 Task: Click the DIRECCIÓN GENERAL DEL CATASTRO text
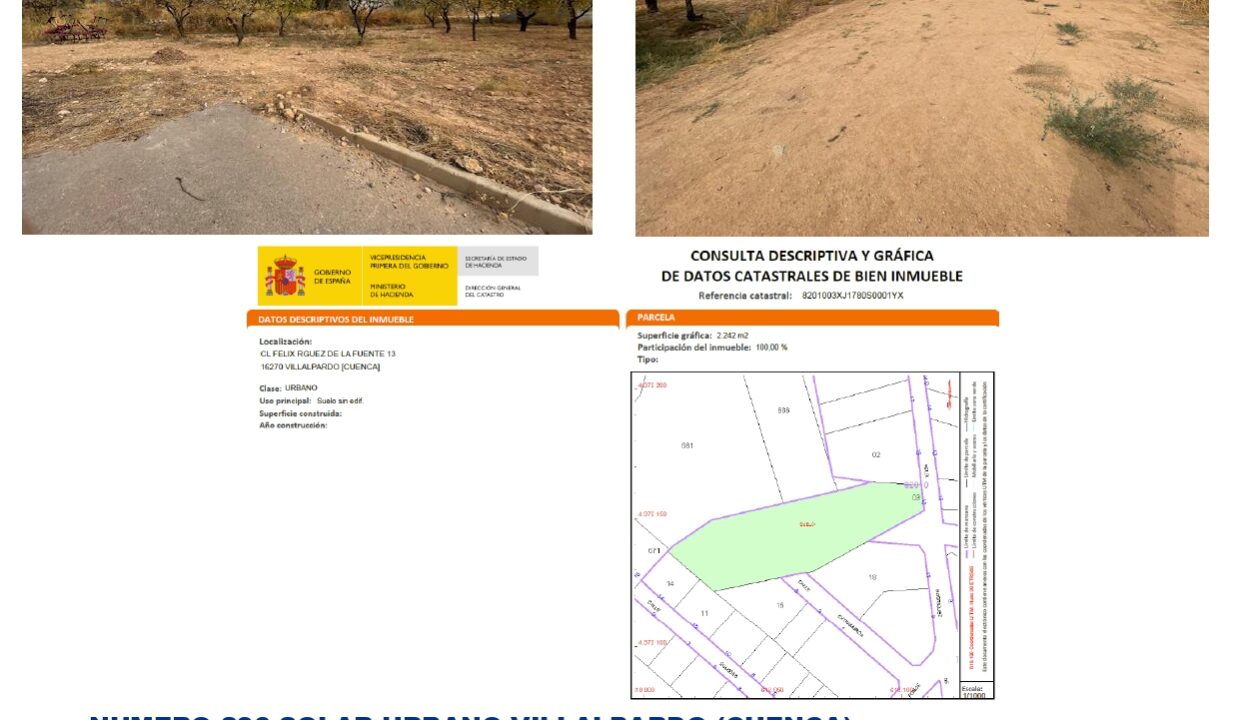493,291
